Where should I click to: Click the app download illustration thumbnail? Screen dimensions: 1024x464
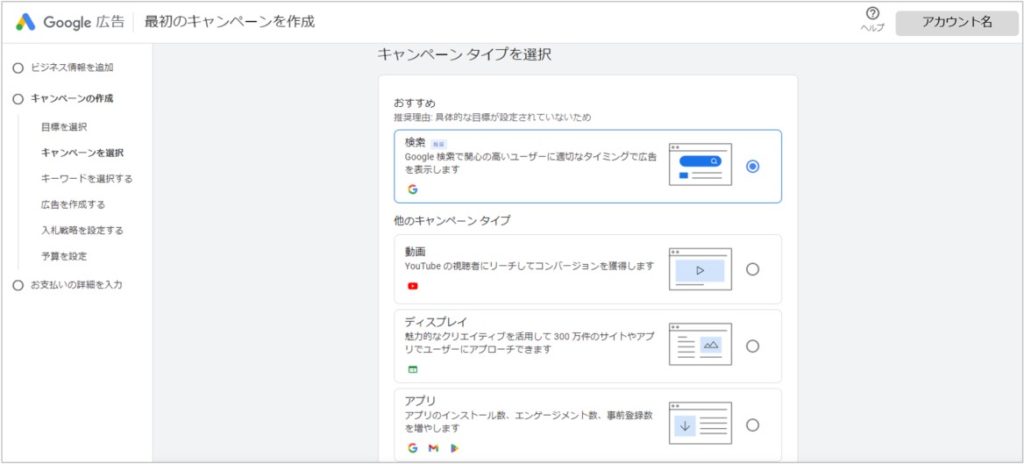(x=700, y=423)
